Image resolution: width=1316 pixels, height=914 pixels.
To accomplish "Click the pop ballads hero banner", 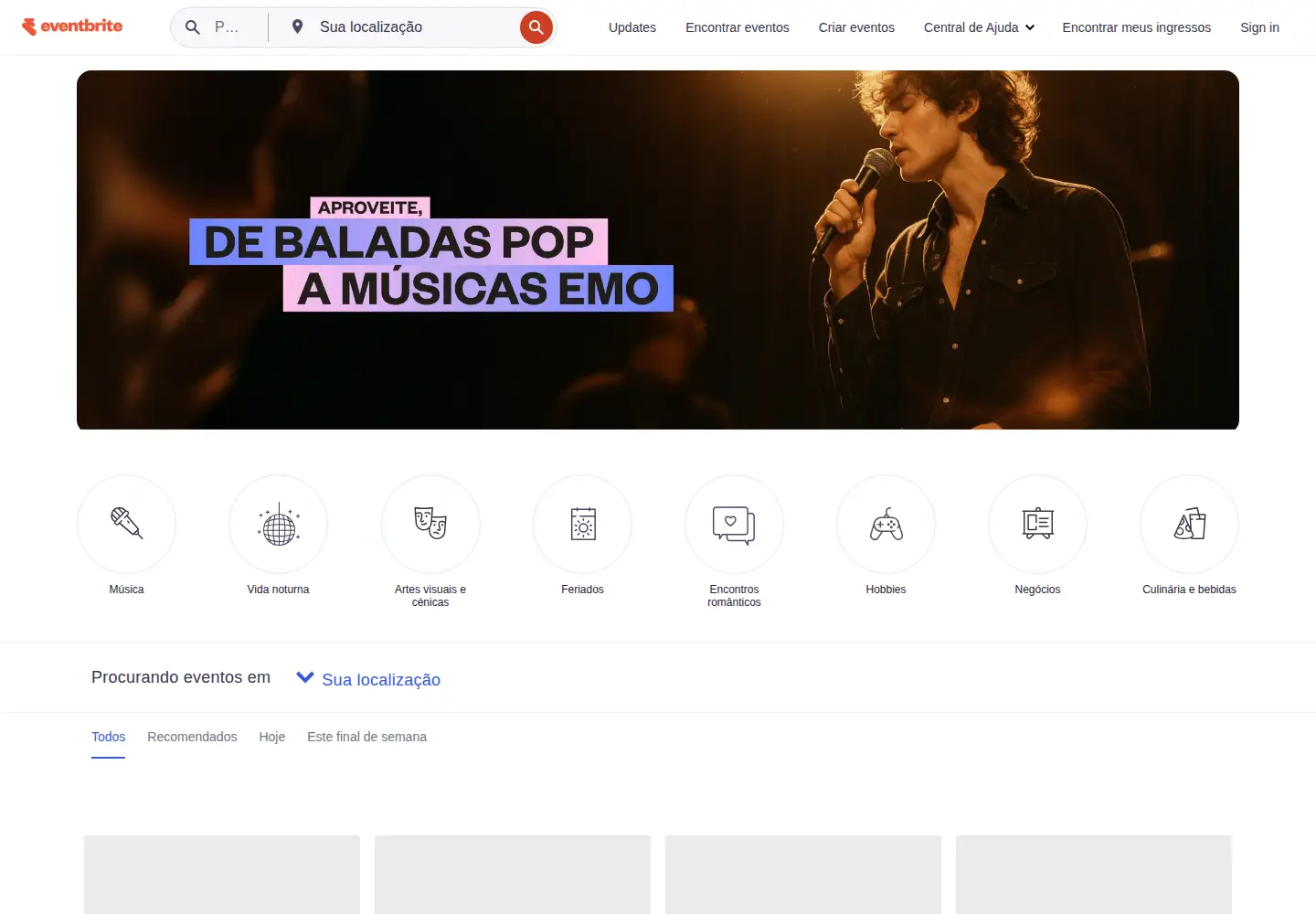I will (x=658, y=250).
